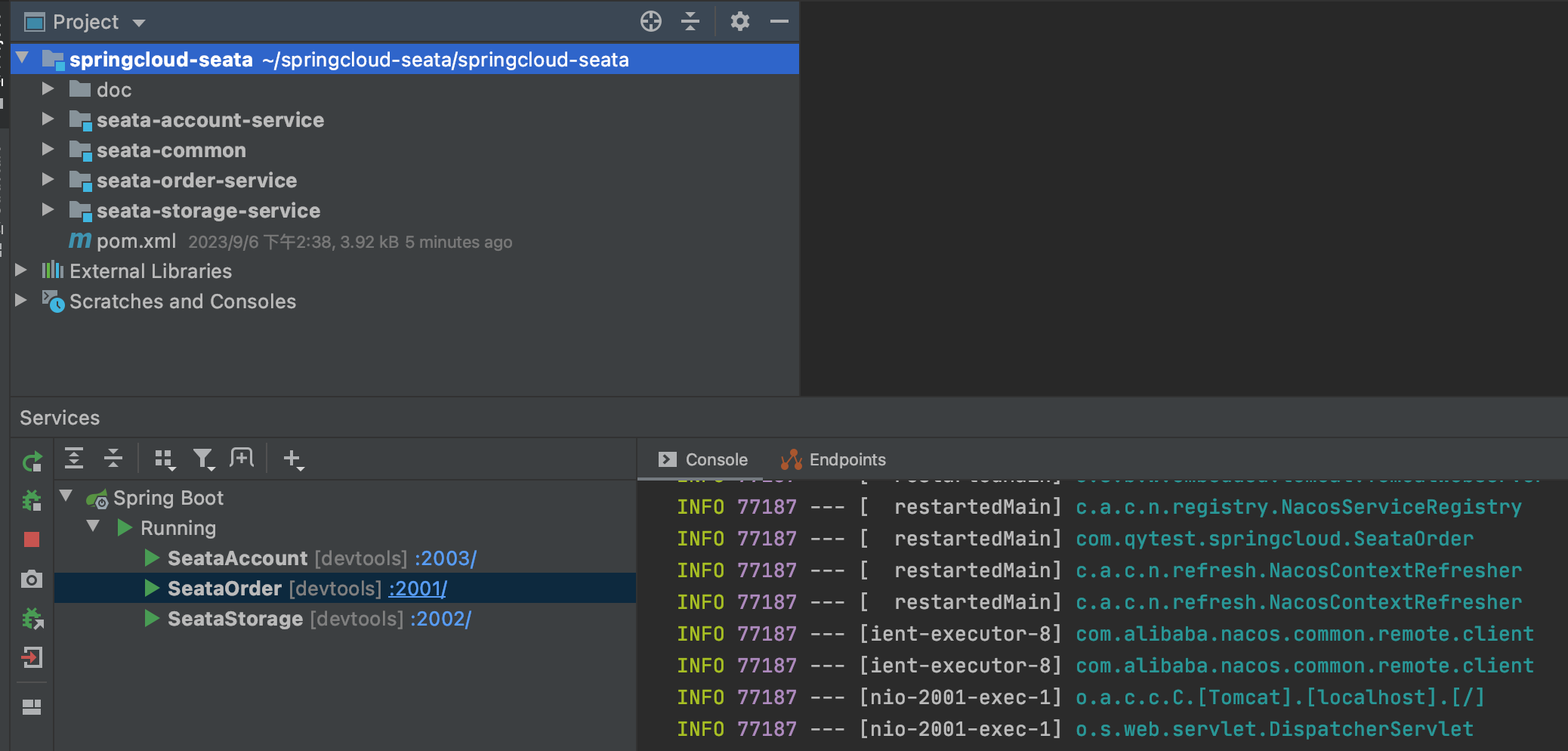Click Open in New Tab icon in Services
The height and width of the screenshot is (751, 1568).
coord(242,457)
